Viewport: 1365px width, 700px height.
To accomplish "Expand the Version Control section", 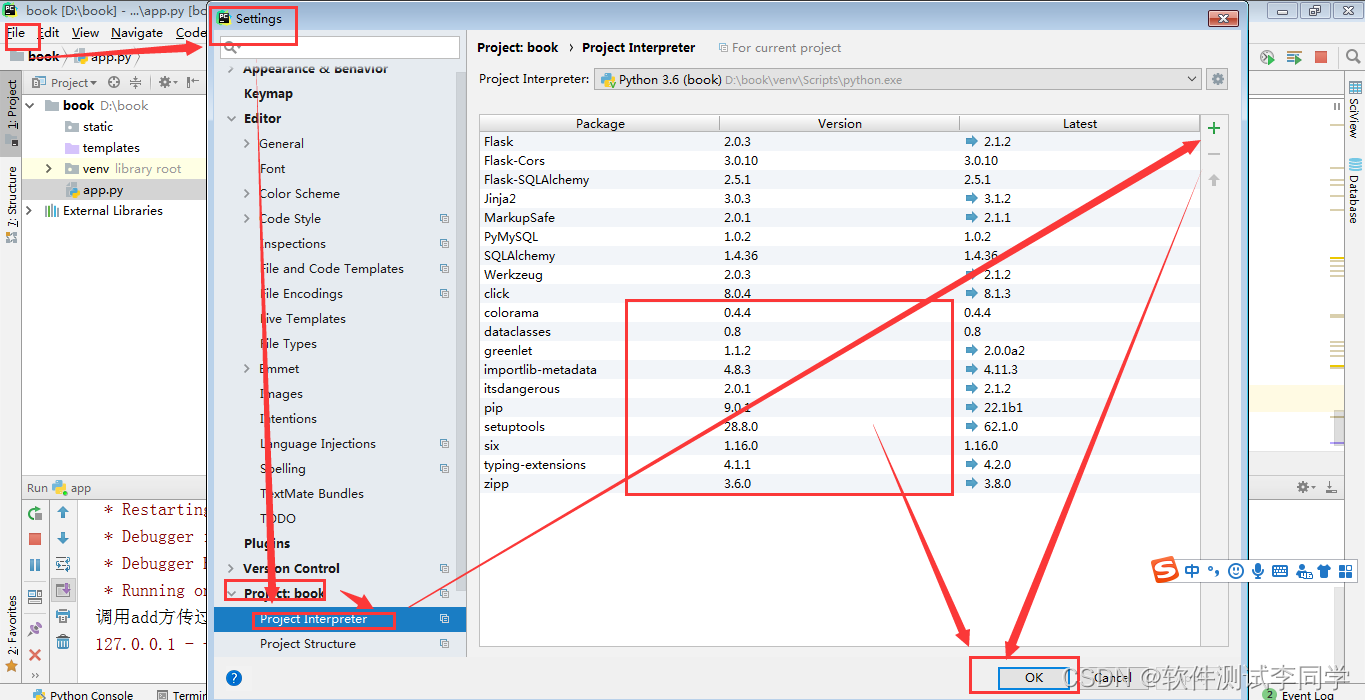I will click(x=231, y=569).
